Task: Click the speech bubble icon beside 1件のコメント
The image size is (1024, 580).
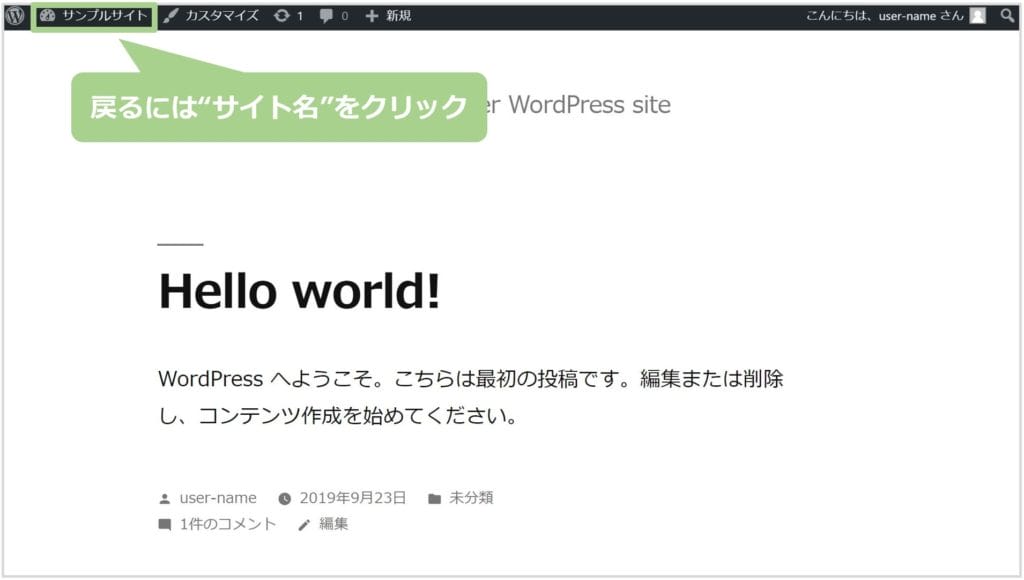Action: click(x=165, y=525)
